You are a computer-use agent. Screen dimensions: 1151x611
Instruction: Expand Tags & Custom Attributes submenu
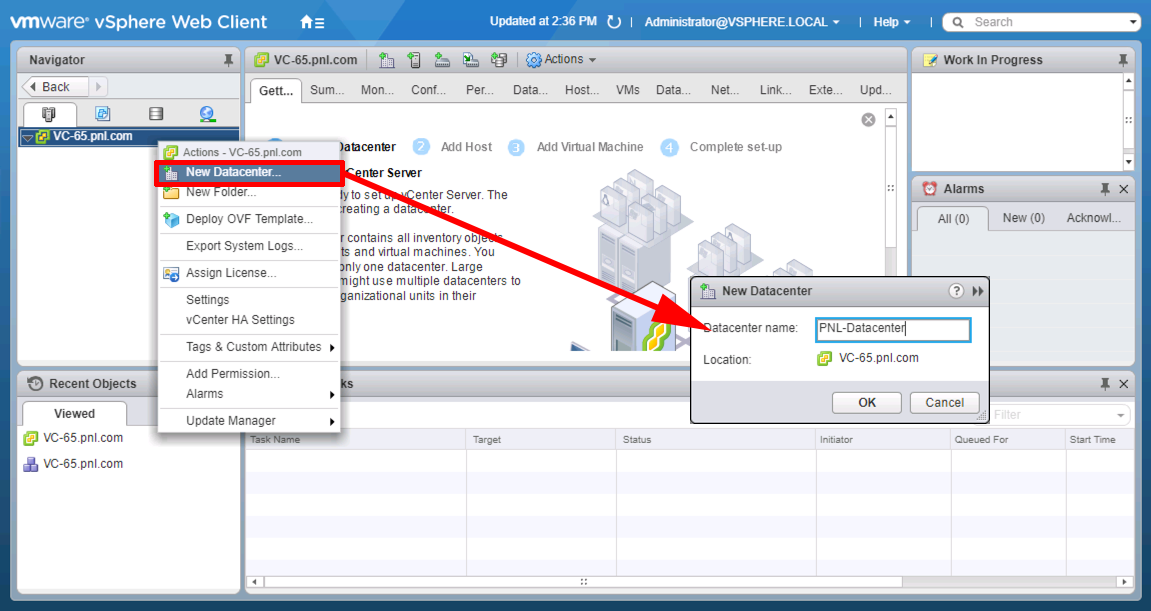332,347
